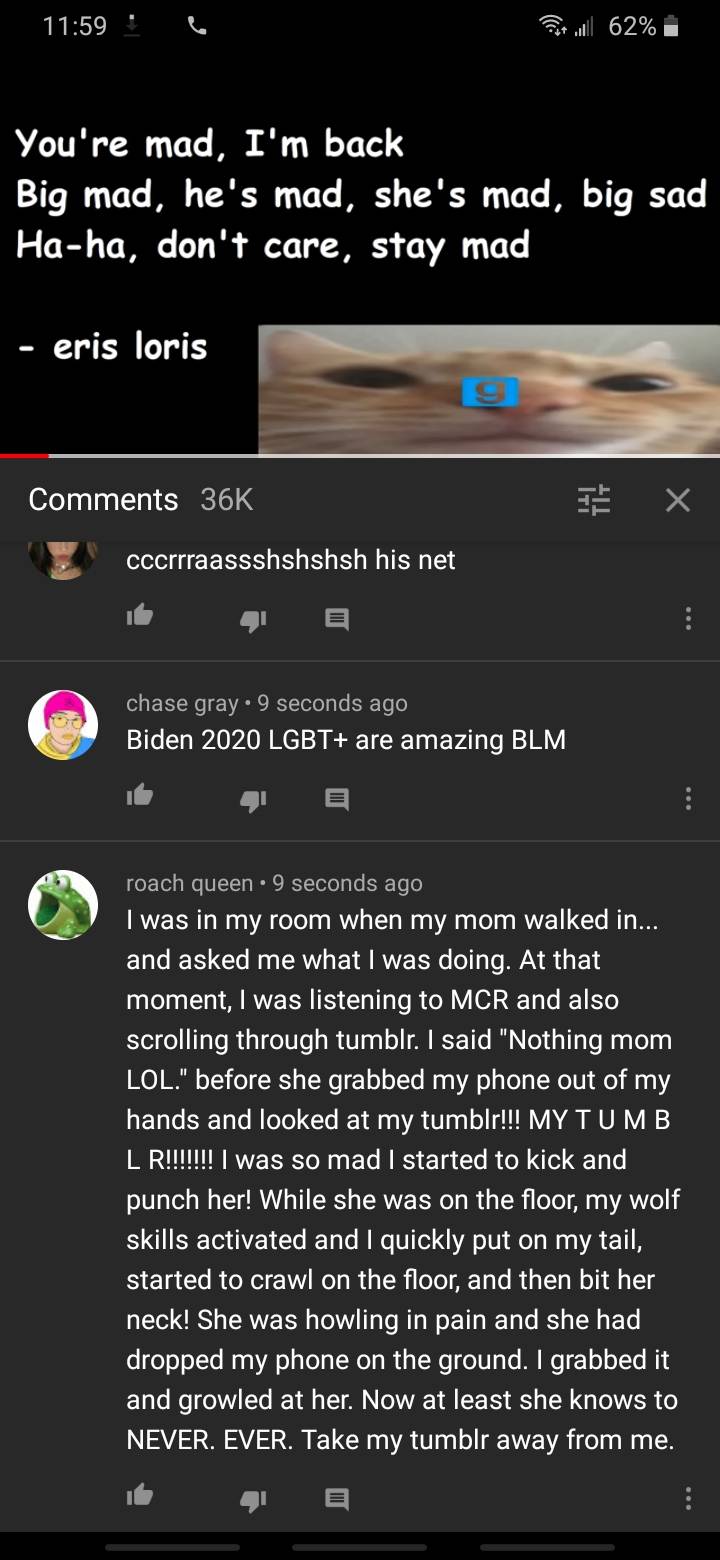Like the chase gray comment

[140, 797]
